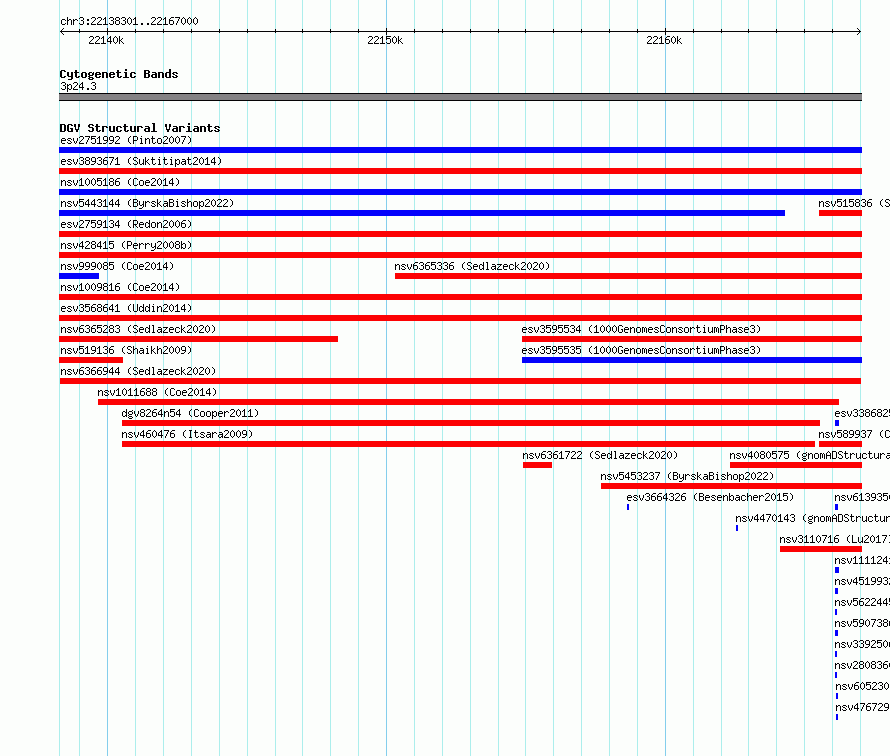
Task: Select the nsv6365283 (Sedlazeck2020) label
Action: pos(138,329)
